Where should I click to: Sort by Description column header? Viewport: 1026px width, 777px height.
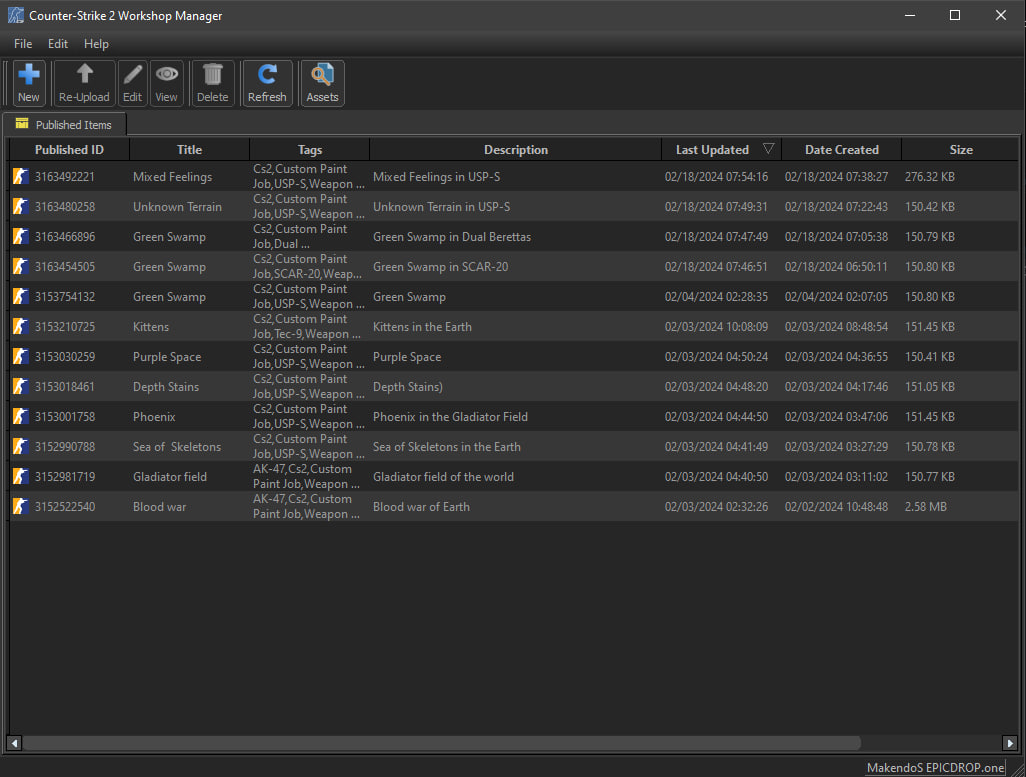(x=516, y=149)
